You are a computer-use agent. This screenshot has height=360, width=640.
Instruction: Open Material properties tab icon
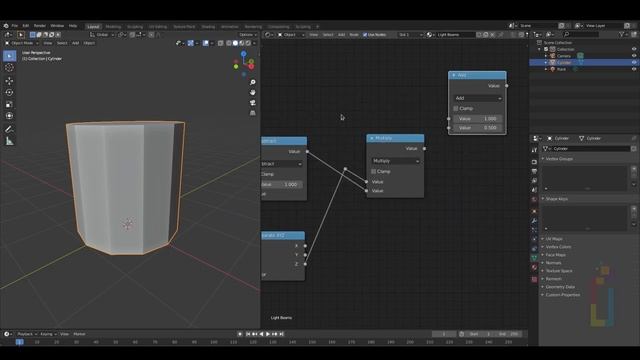[534, 268]
